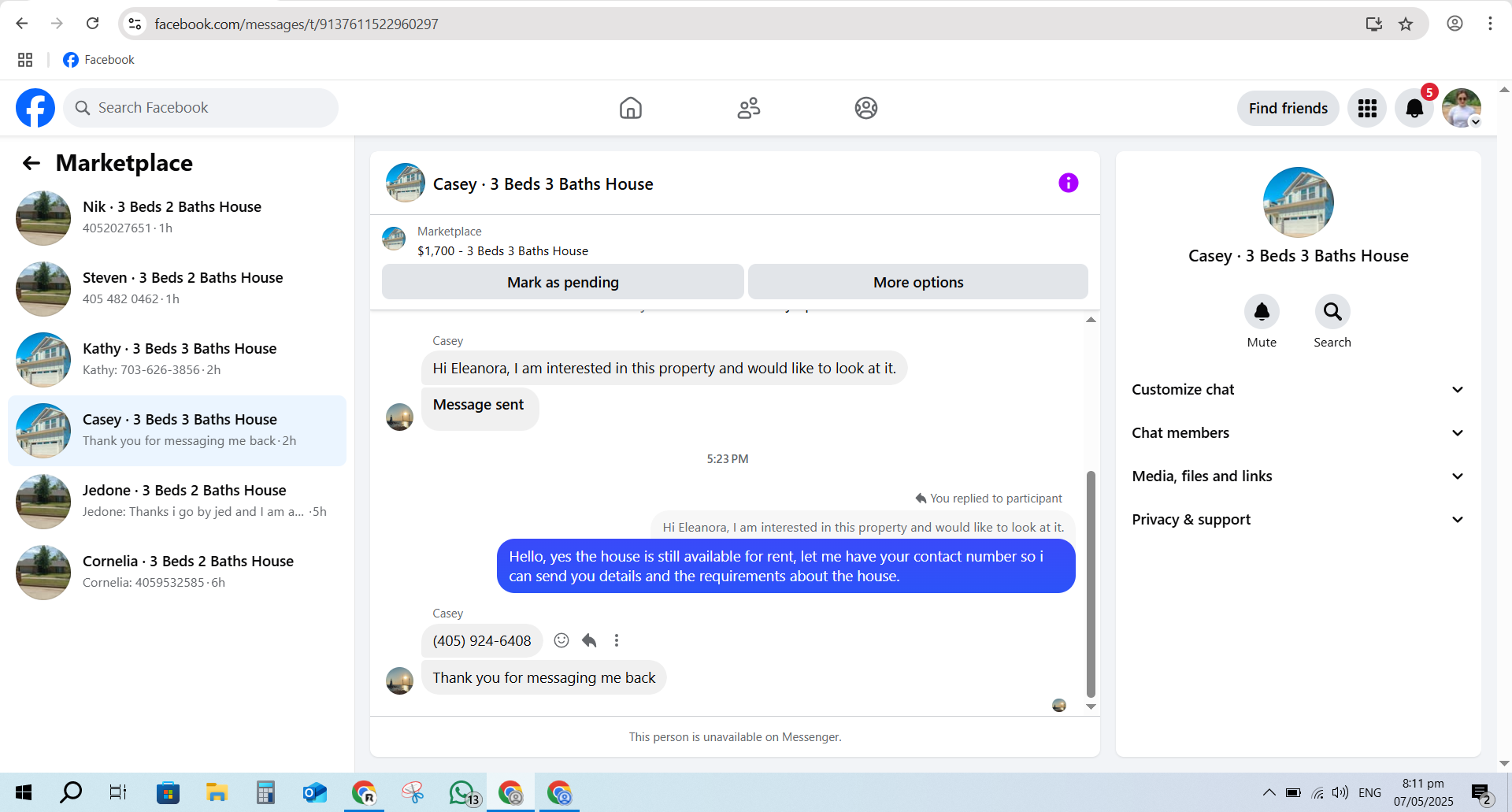Click the chat header Casey 3 Beds 3 Baths House

pyautogui.click(x=543, y=184)
